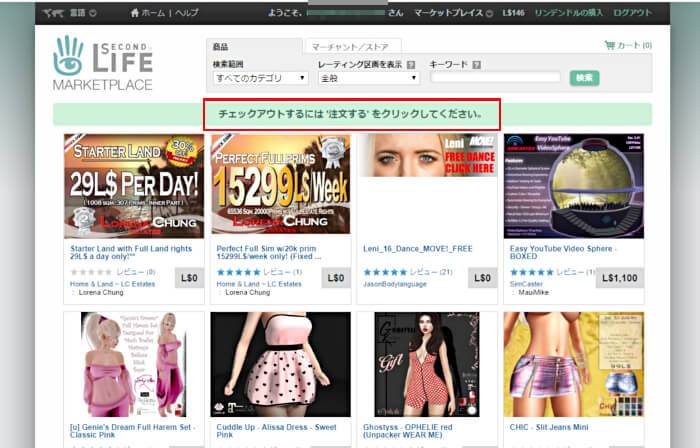Open JasonBodylanguage store link
Image resolution: width=700 pixels, height=448 pixels.
[395, 284]
